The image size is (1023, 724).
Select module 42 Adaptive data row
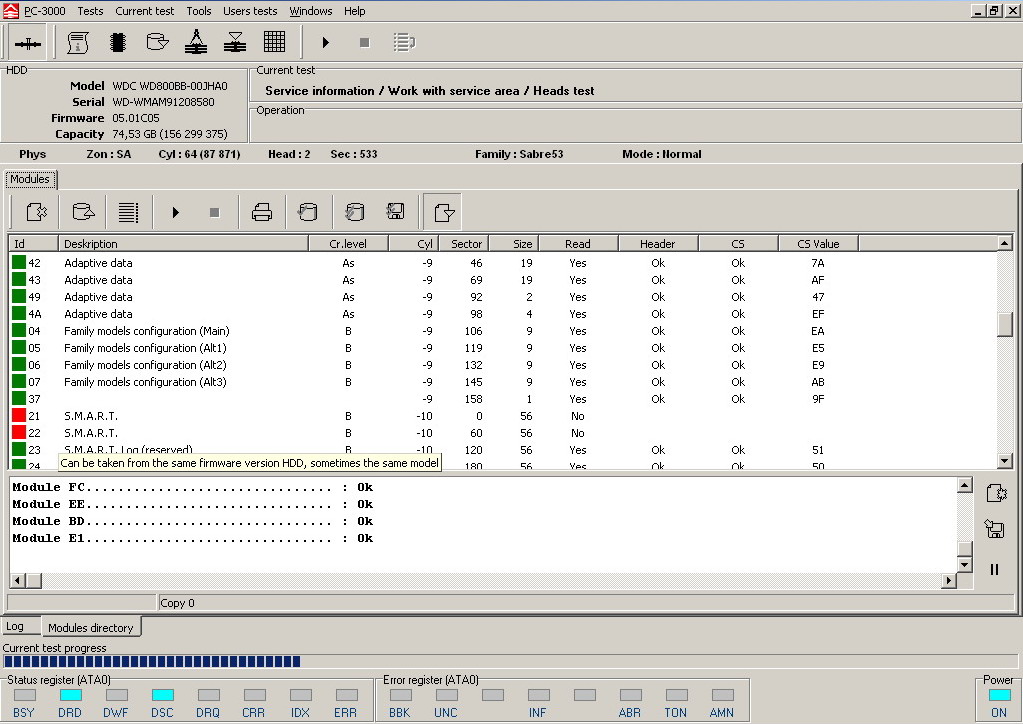pyautogui.click(x=502, y=263)
